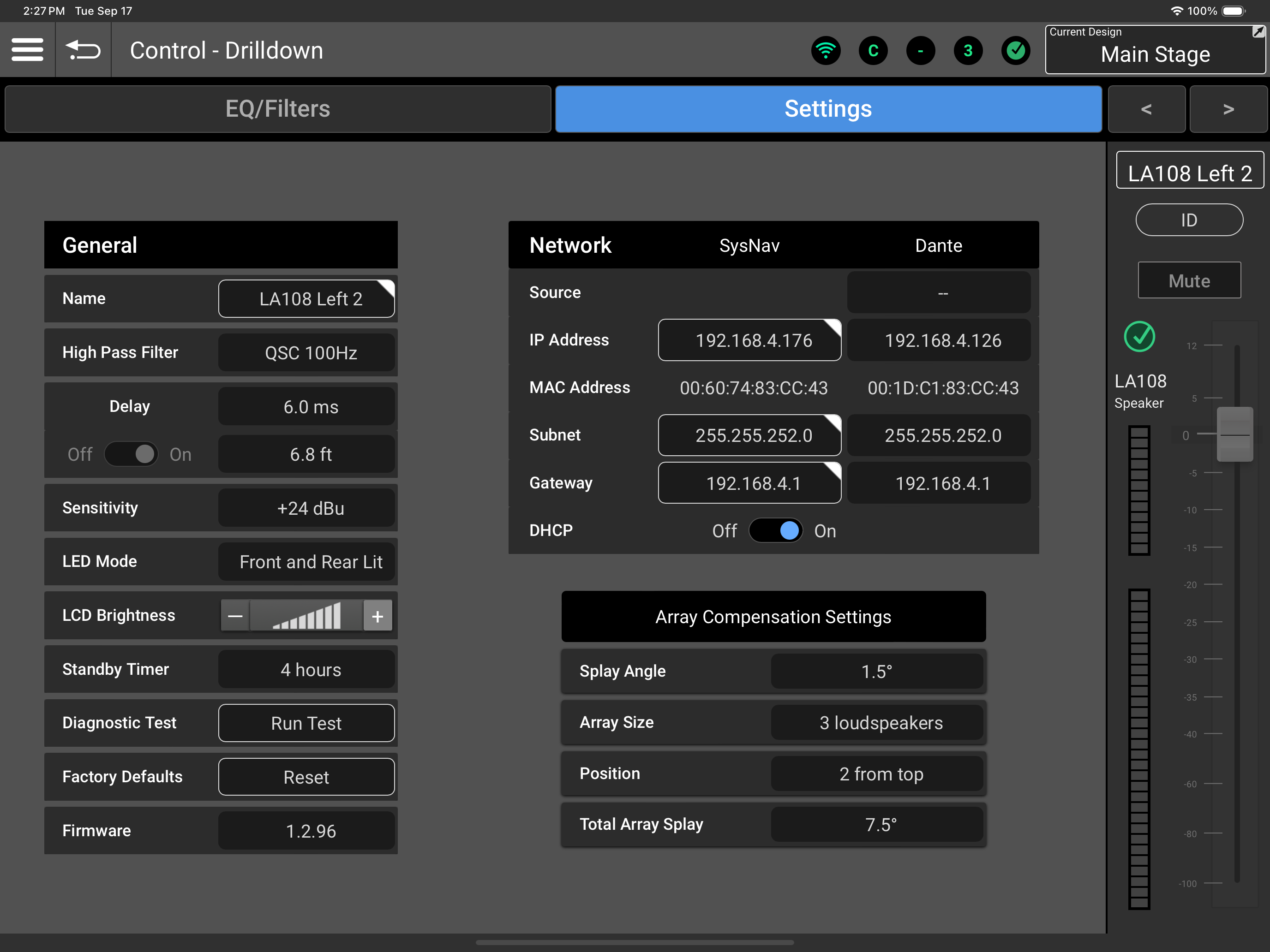Tap the SysNav column header
The image size is (1270, 952).
point(749,245)
